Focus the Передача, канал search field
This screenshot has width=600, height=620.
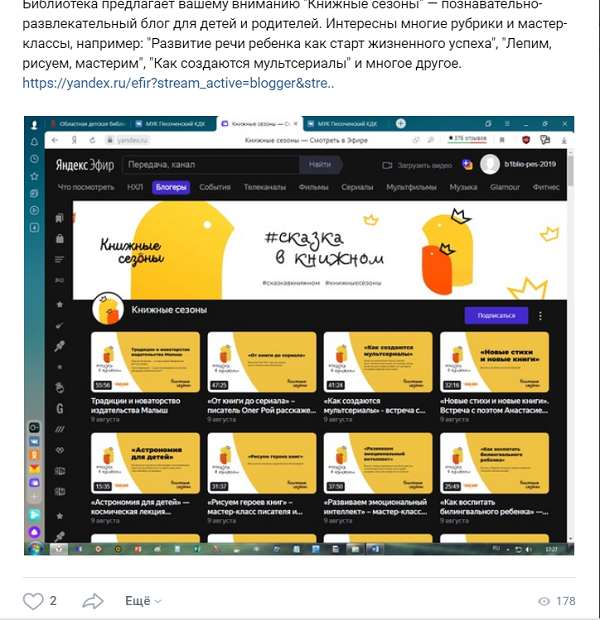click(211, 164)
